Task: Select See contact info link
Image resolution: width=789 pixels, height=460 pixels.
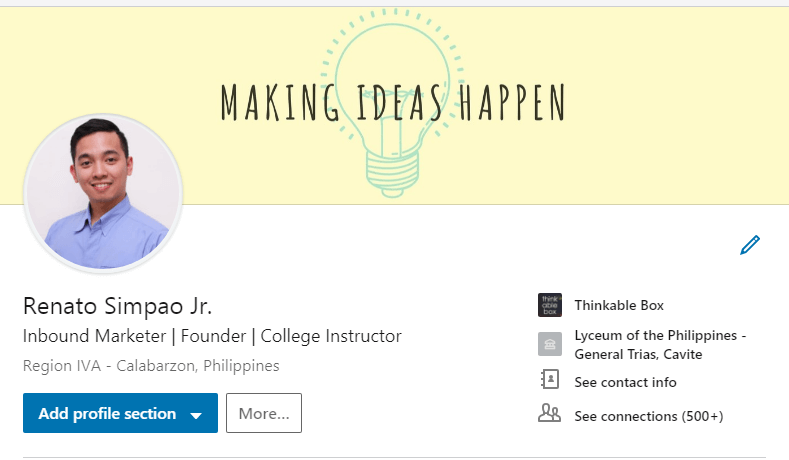Action: click(625, 382)
